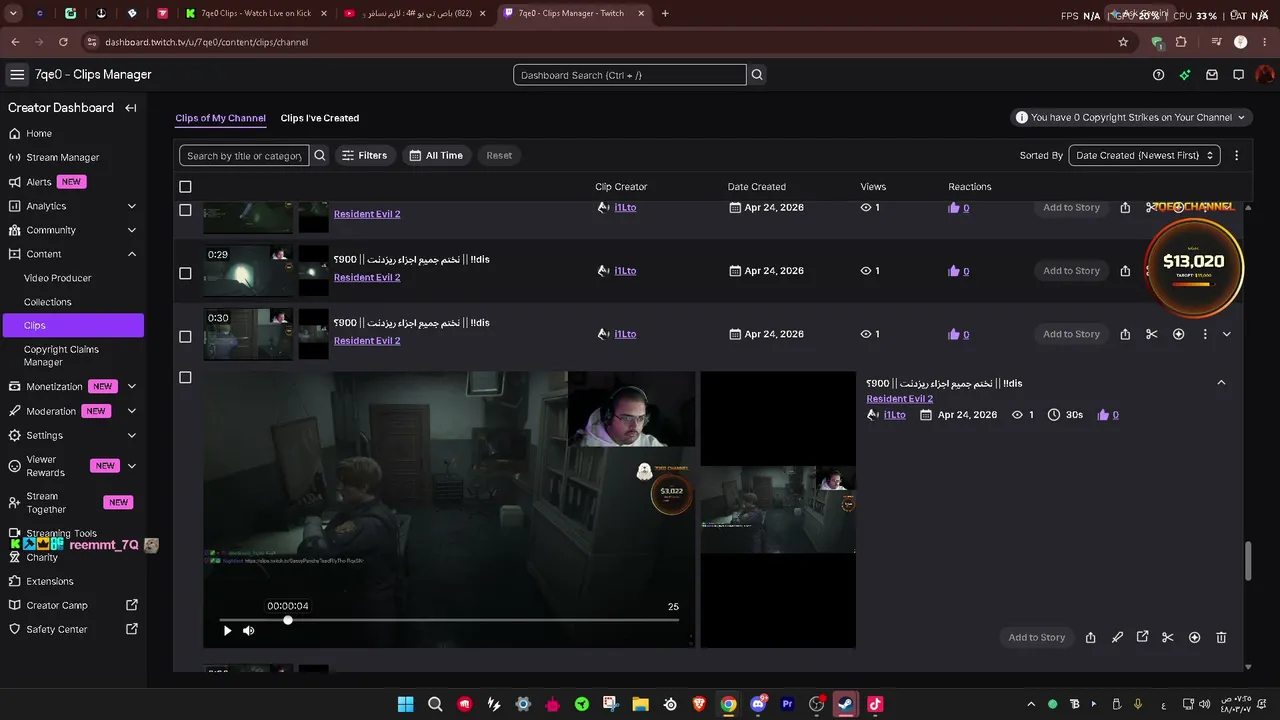Delete the expanded clip with trash icon
This screenshot has height=720, width=1280.
[x=1221, y=637]
